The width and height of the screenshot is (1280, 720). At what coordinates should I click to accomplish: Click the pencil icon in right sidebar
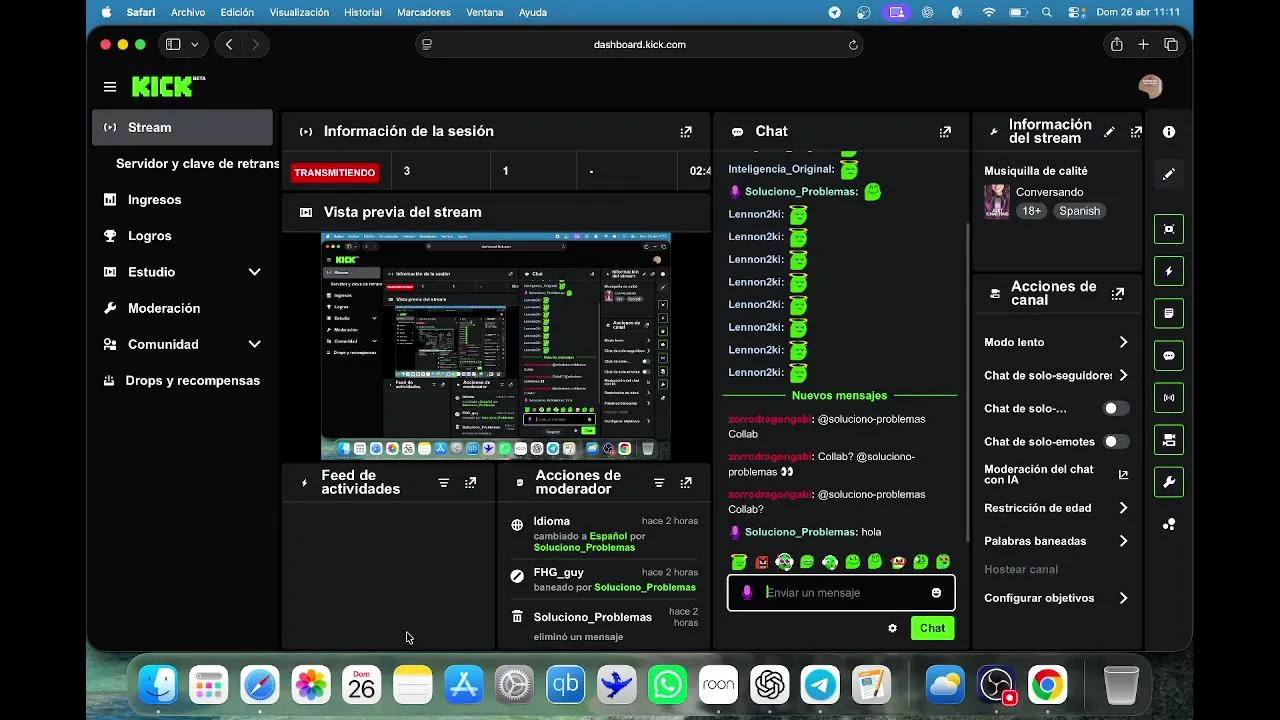pos(1169,174)
